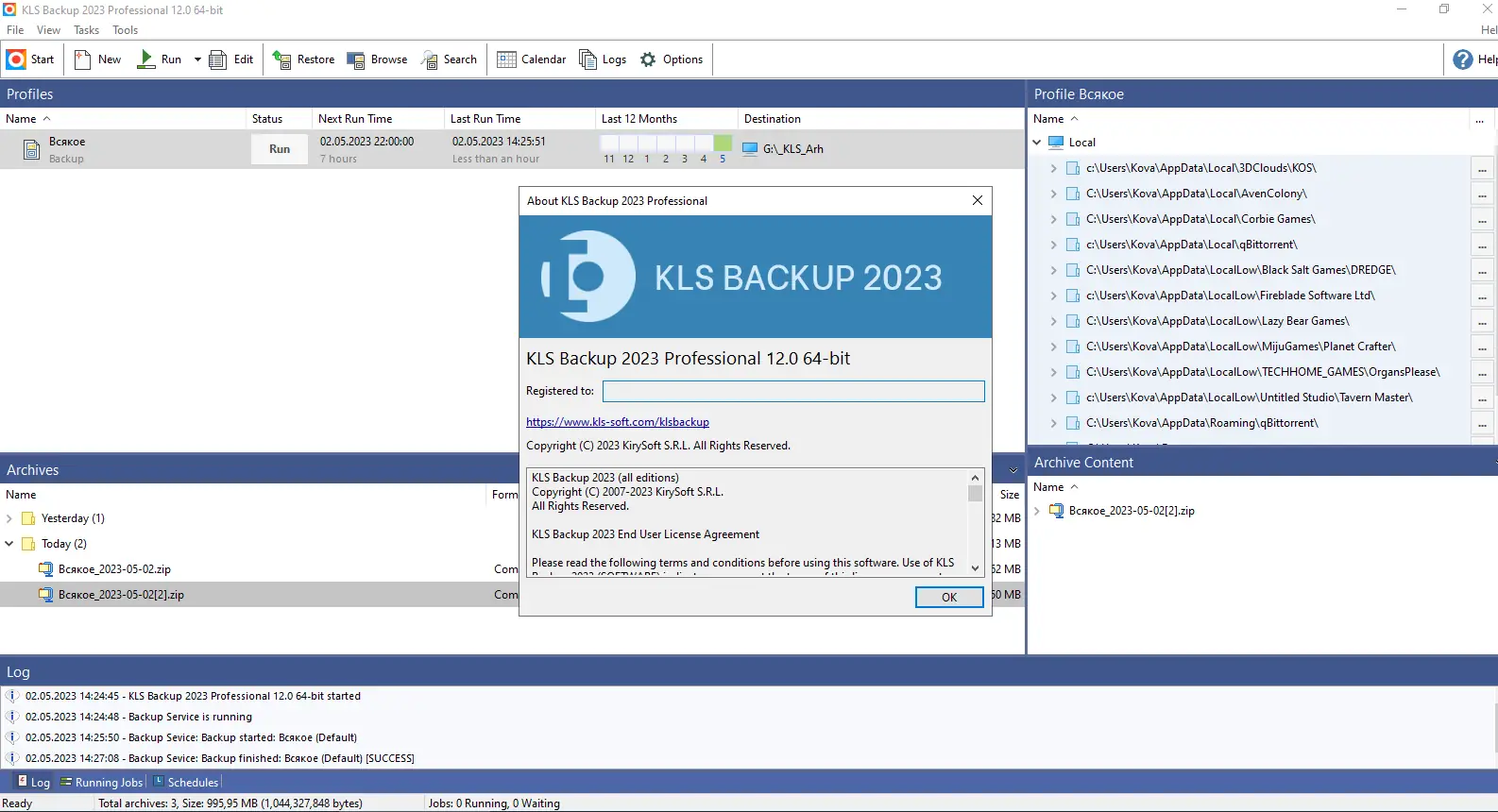Image resolution: width=1498 pixels, height=812 pixels.
Task: Sort profiles by Name column header
Action: tap(123, 119)
